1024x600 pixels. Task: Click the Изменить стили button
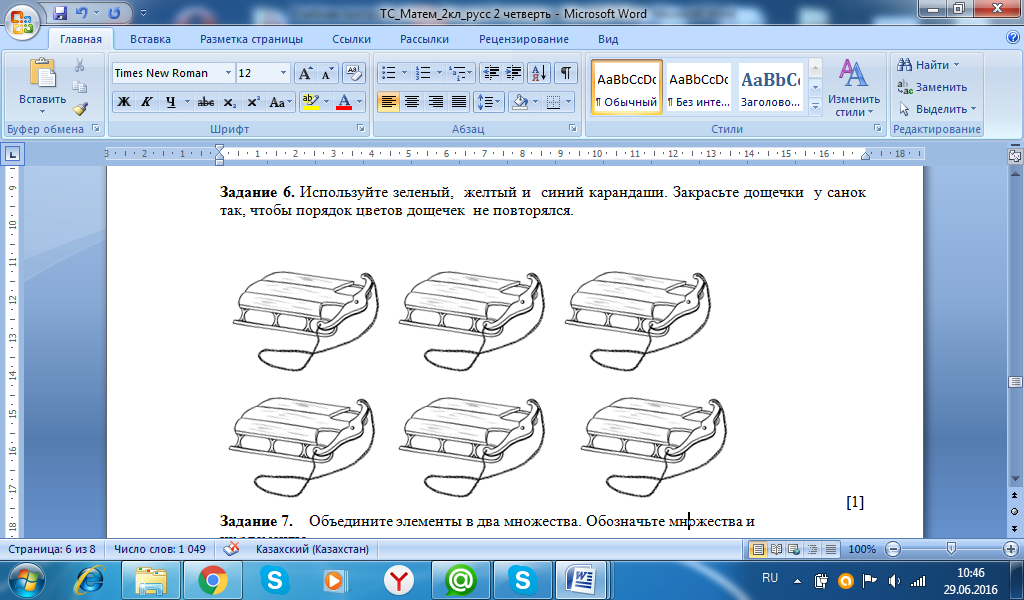(853, 86)
